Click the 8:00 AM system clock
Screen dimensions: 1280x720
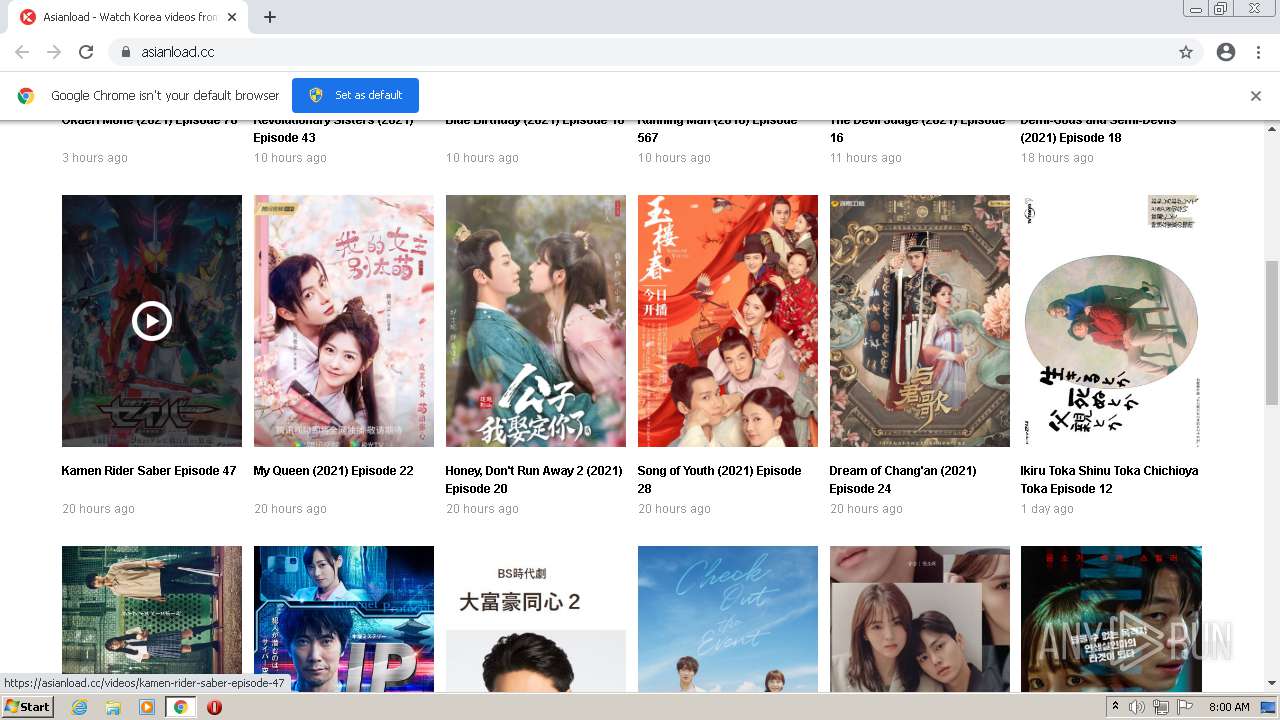[x=1229, y=707]
